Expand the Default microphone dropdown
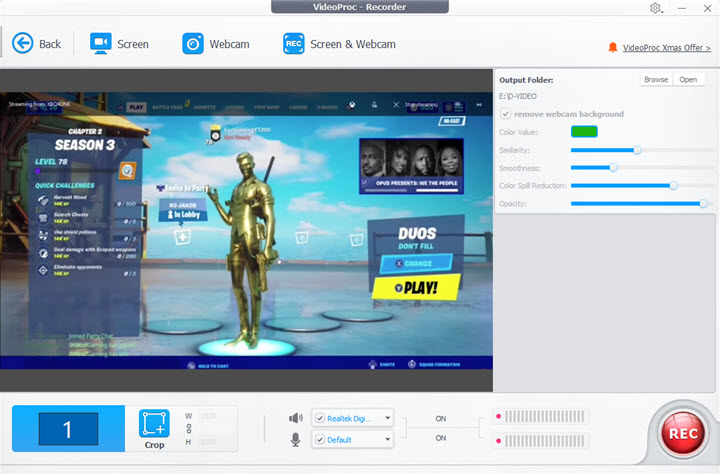The image size is (720, 474). click(x=388, y=440)
